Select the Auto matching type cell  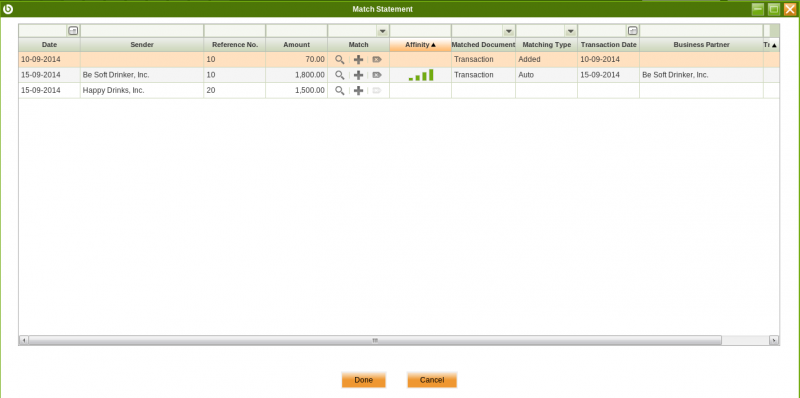pyautogui.click(x=546, y=75)
